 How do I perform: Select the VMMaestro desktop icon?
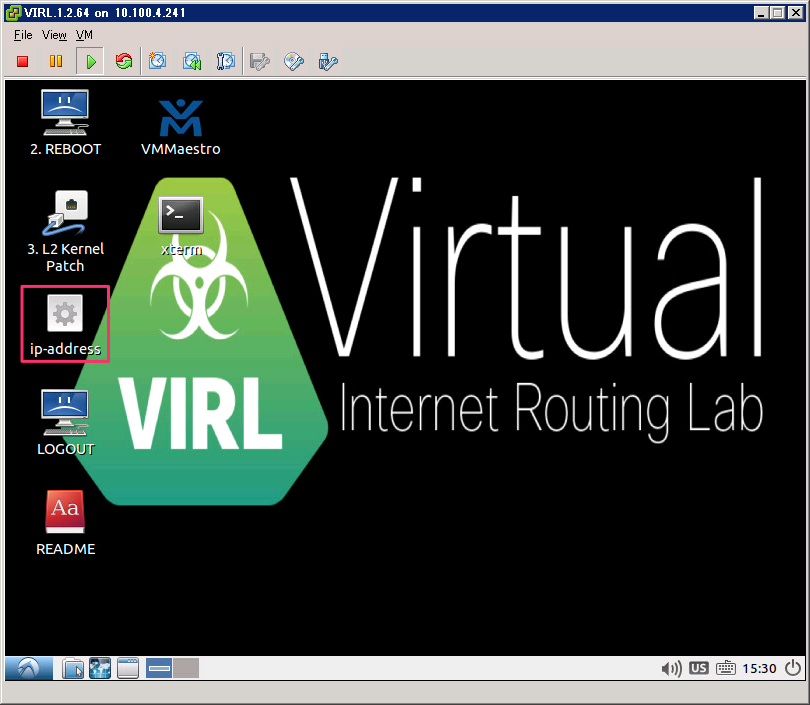click(x=180, y=127)
